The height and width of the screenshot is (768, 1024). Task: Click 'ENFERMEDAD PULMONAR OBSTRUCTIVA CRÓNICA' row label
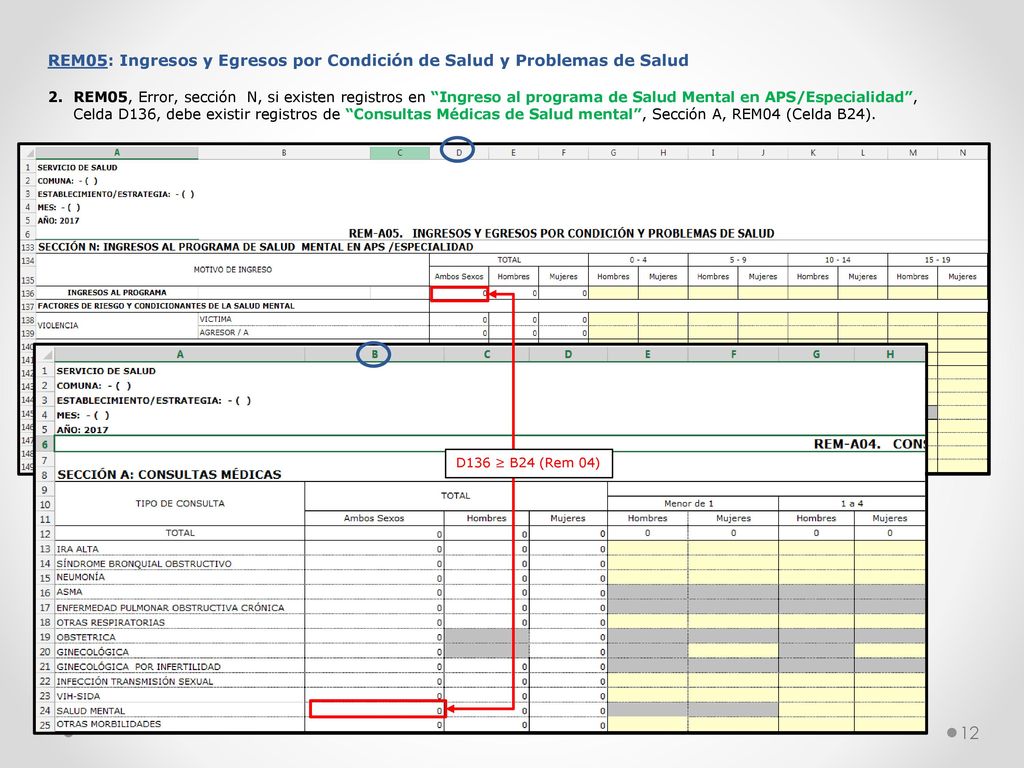(x=170, y=608)
